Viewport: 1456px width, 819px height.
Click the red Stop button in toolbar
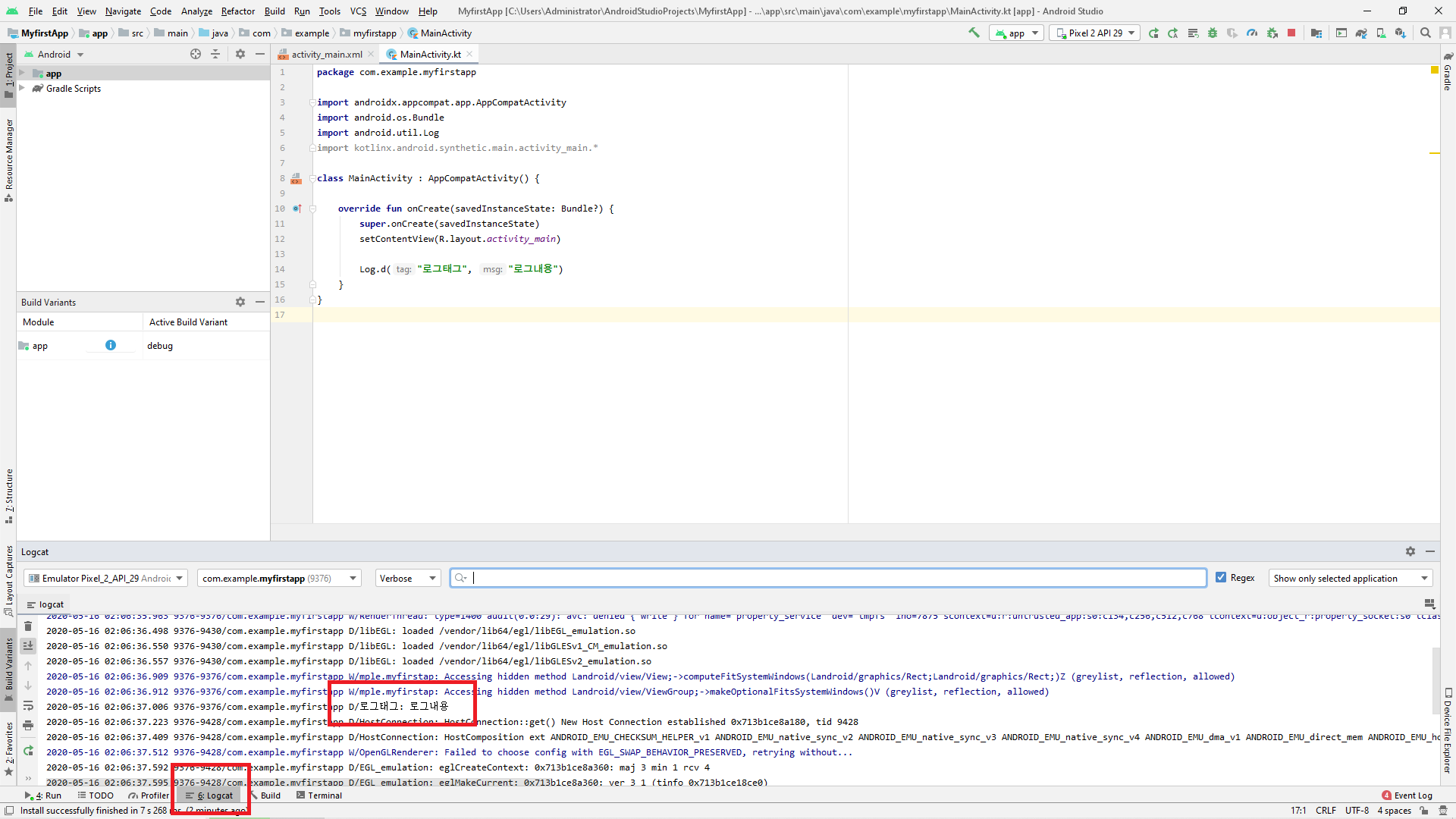(x=1291, y=33)
